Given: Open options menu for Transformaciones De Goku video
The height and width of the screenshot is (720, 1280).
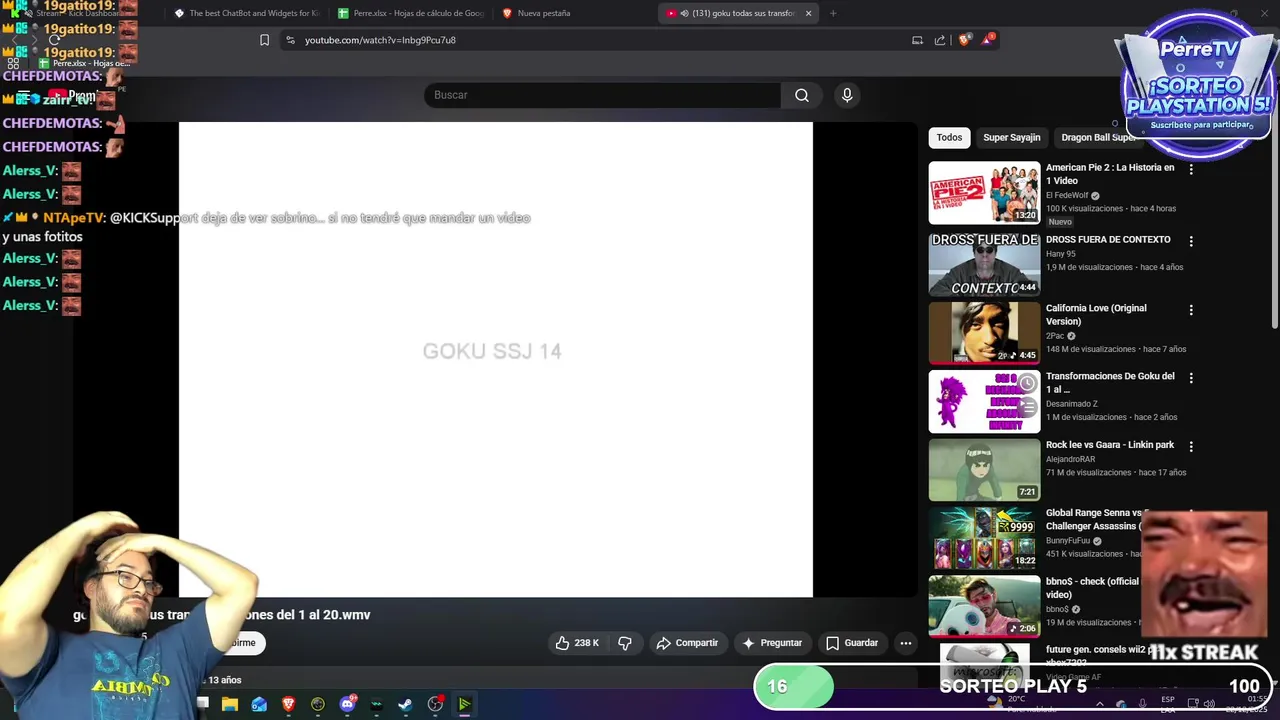Looking at the screenshot, I should pyautogui.click(x=1190, y=378).
